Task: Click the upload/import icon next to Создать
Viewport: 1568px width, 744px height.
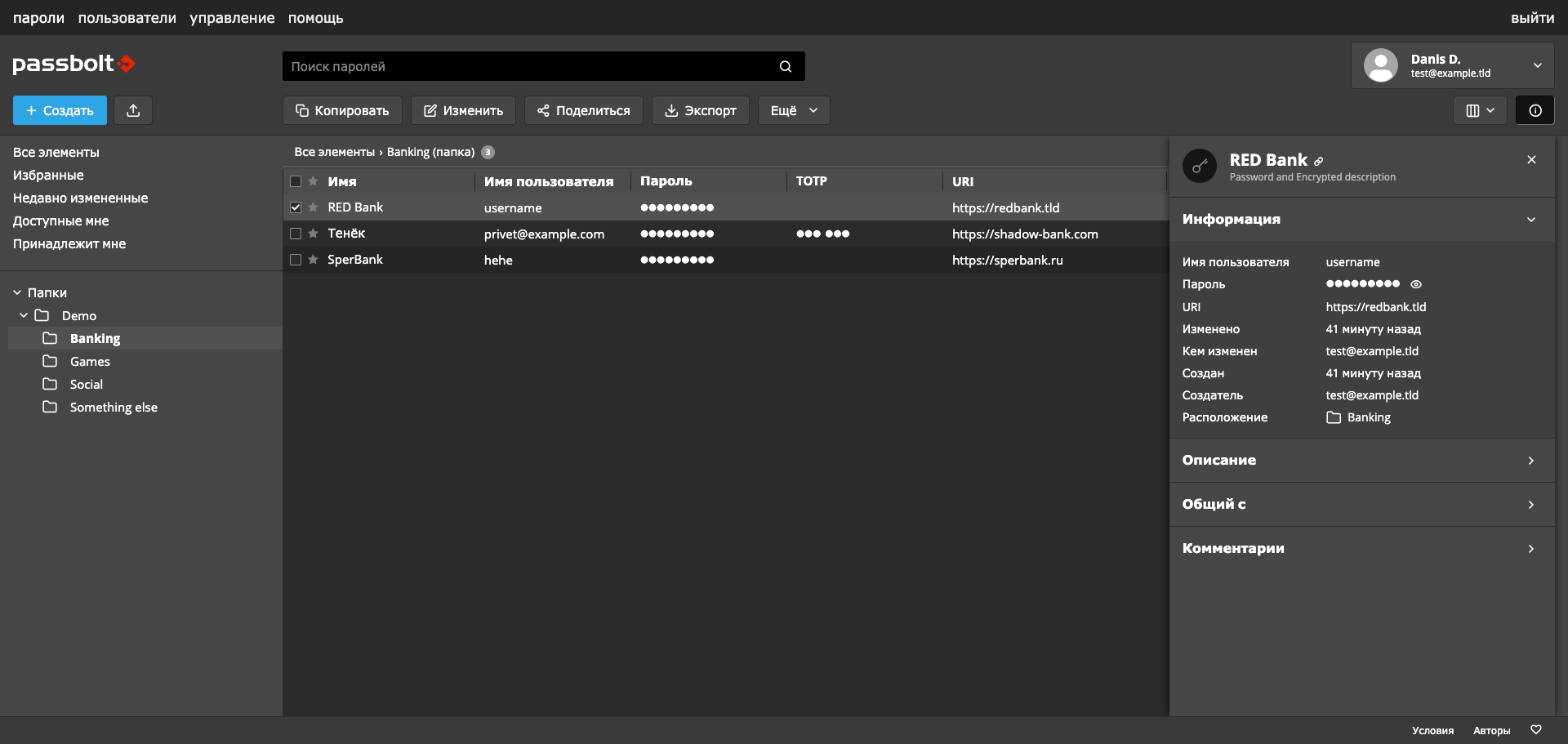Action: point(133,110)
